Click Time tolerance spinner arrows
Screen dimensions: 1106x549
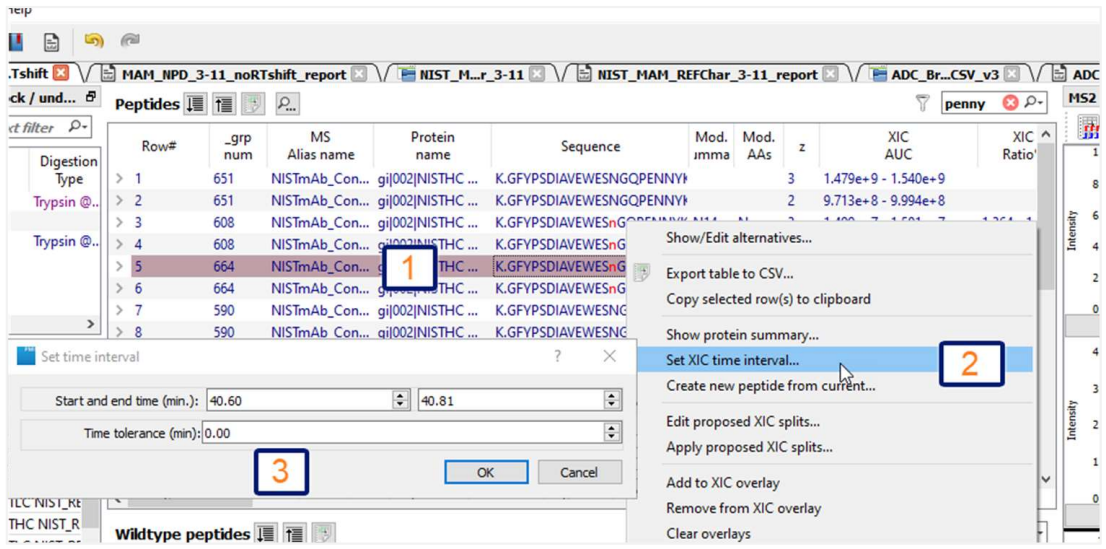pos(612,433)
